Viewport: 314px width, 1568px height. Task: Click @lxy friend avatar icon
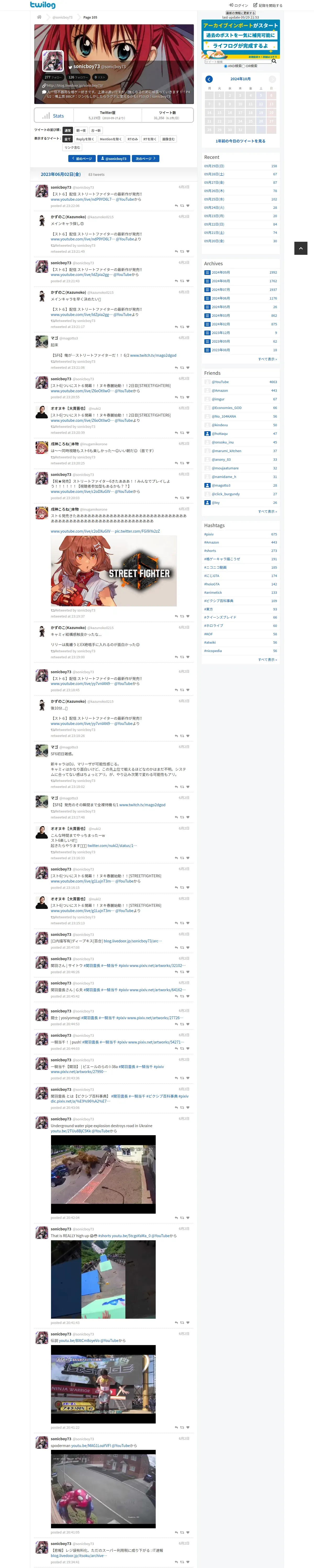coord(207,502)
